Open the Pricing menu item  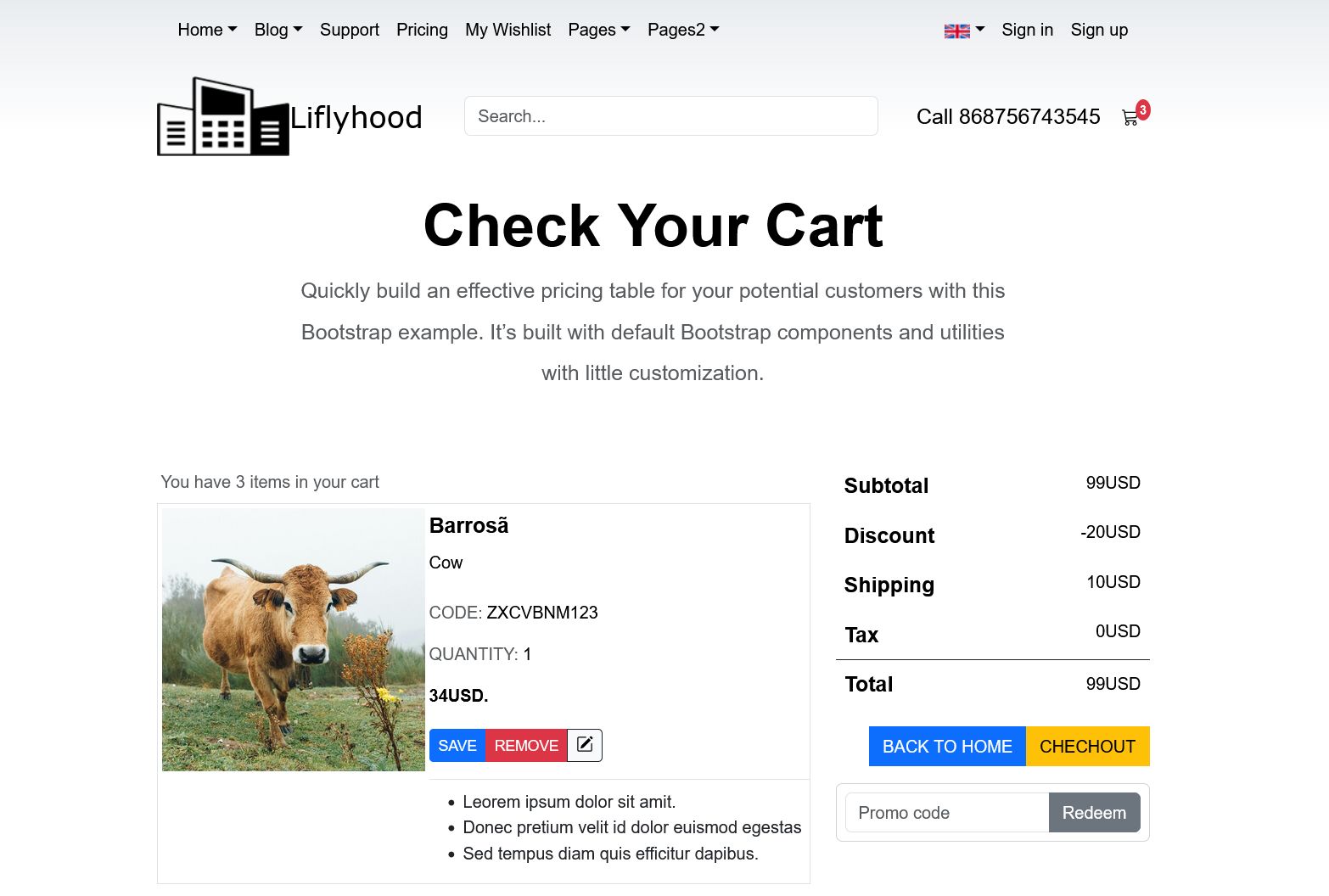pos(422,30)
